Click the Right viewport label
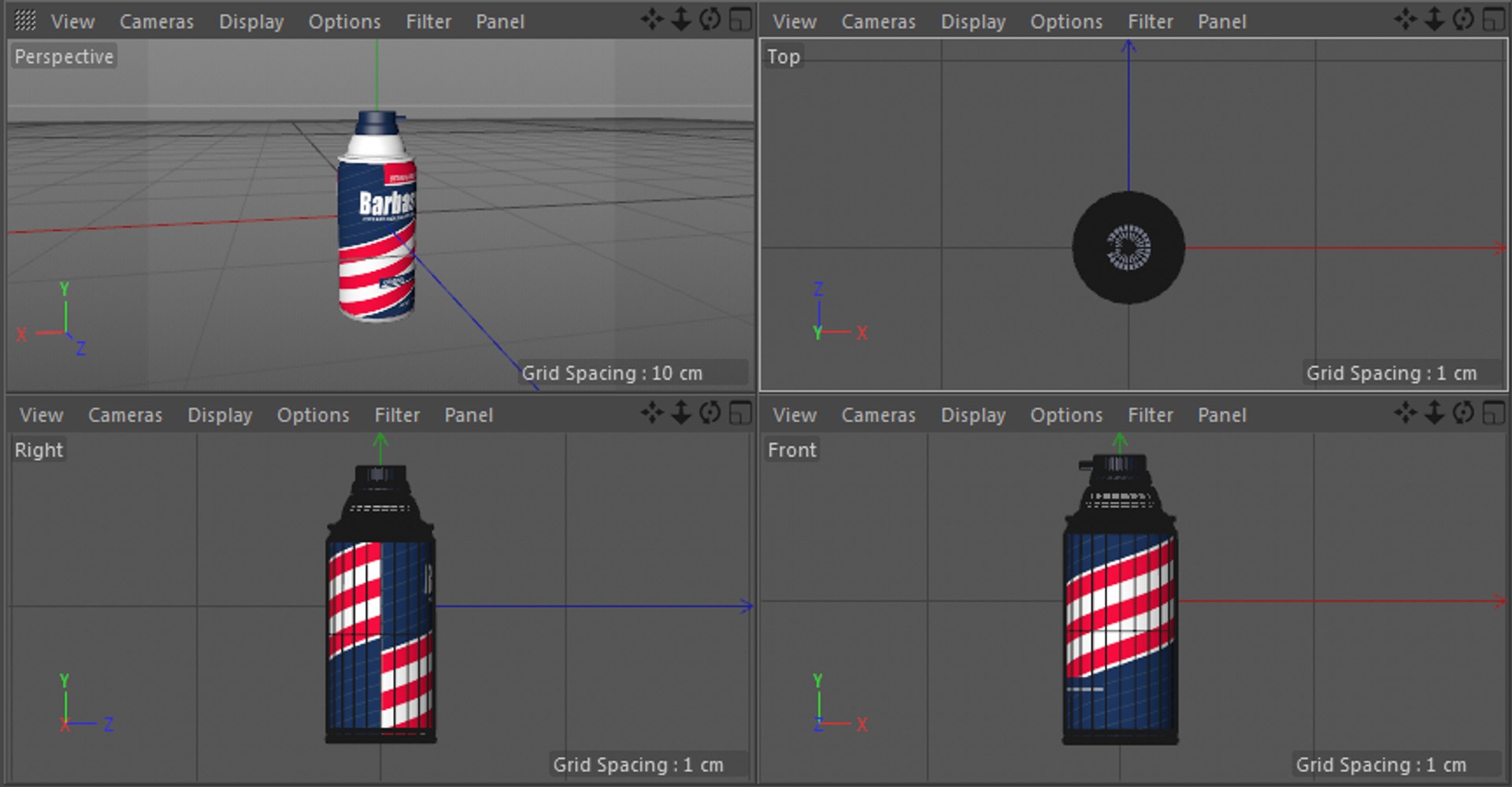This screenshot has width=1512, height=787. 39,450
